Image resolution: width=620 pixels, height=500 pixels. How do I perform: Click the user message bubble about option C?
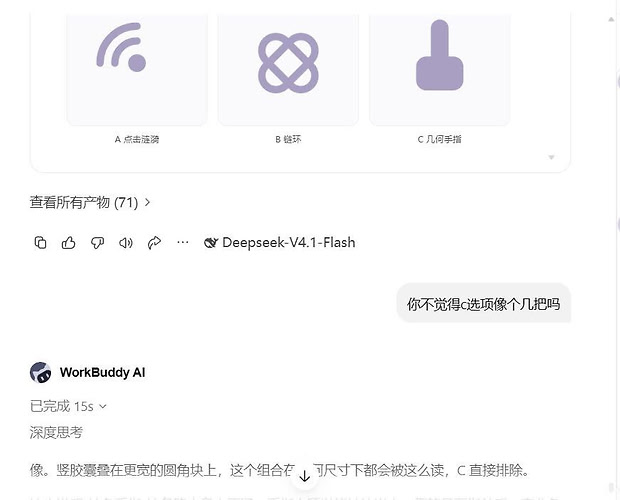coord(484,304)
